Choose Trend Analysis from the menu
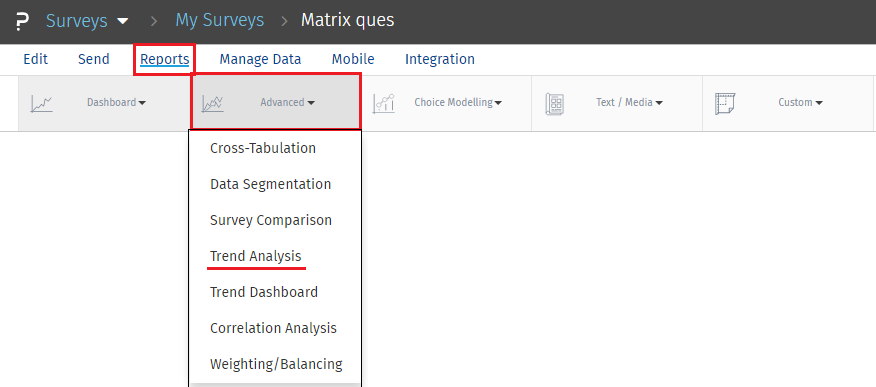Screen dimensions: 876x387 click(x=256, y=256)
